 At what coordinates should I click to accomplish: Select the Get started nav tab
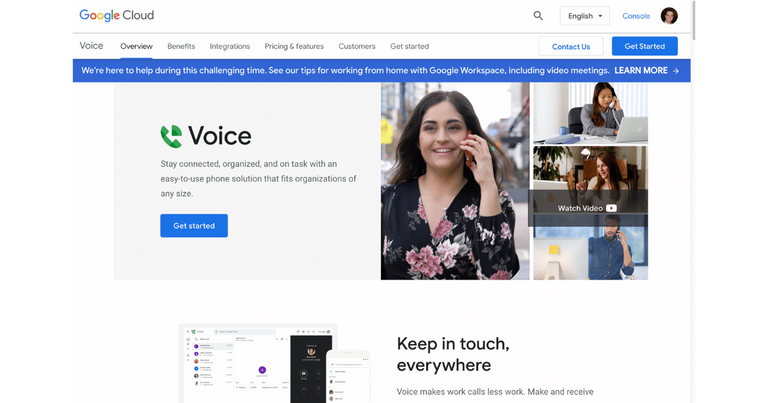pyautogui.click(x=409, y=46)
